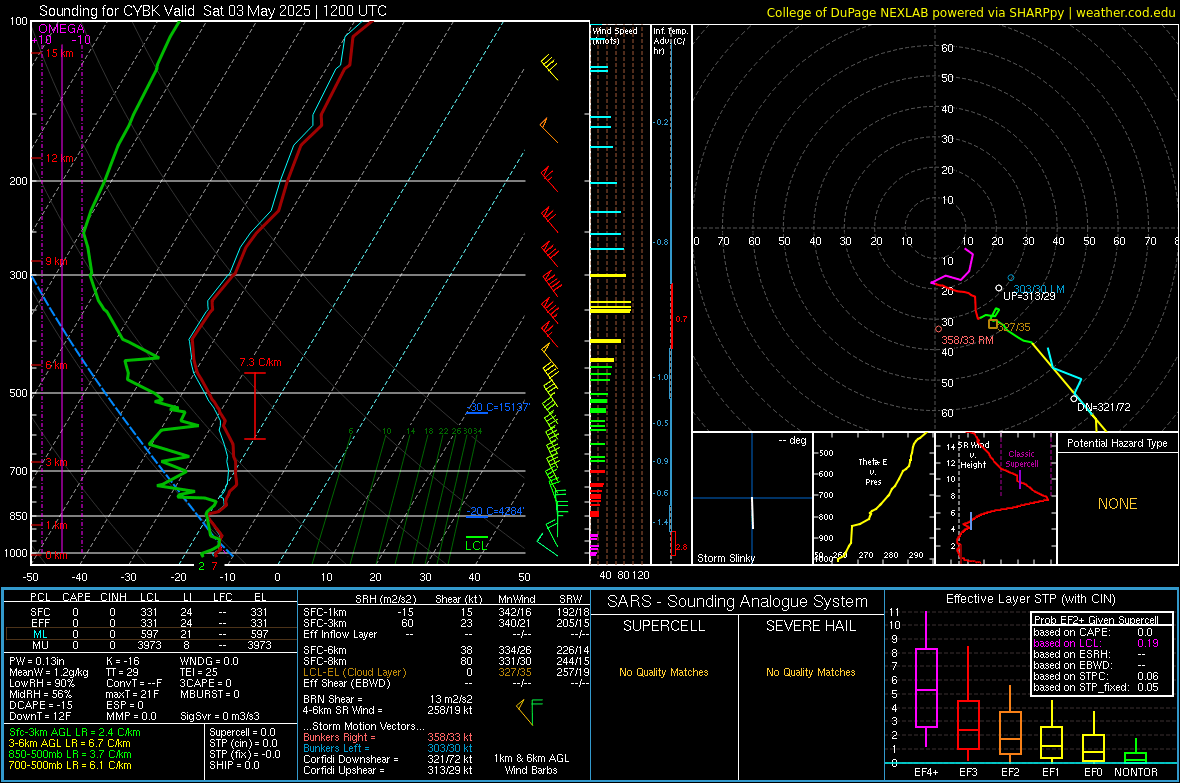Click the K = -16 index value
The height and width of the screenshot is (783, 1180).
[x=123, y=661]
